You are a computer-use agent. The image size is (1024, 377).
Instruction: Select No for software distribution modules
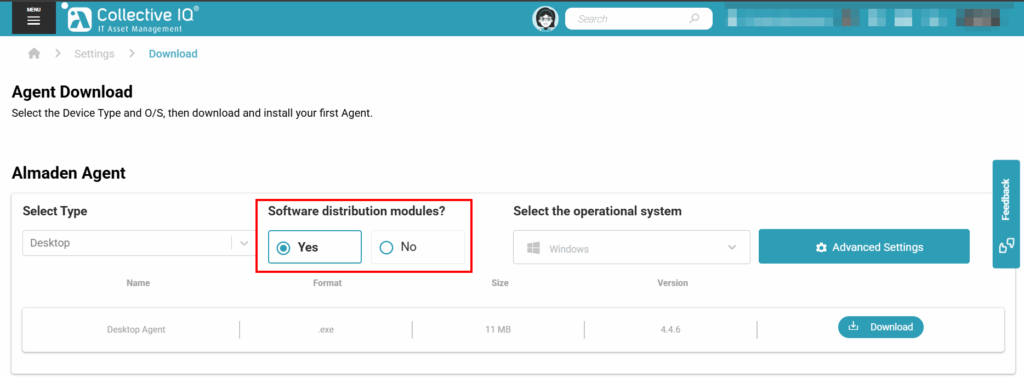418,247
